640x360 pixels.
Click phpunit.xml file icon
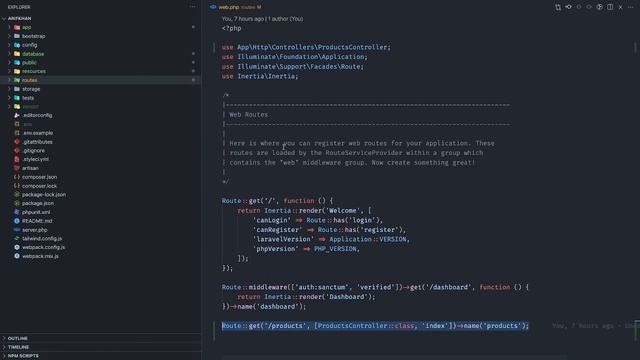click(x=17, y=212)
